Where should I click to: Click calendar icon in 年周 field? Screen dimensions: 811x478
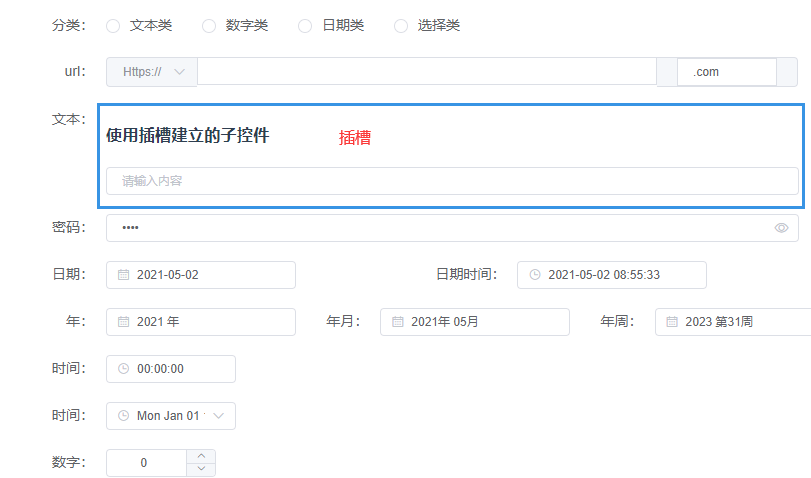(x=671, y=322)
